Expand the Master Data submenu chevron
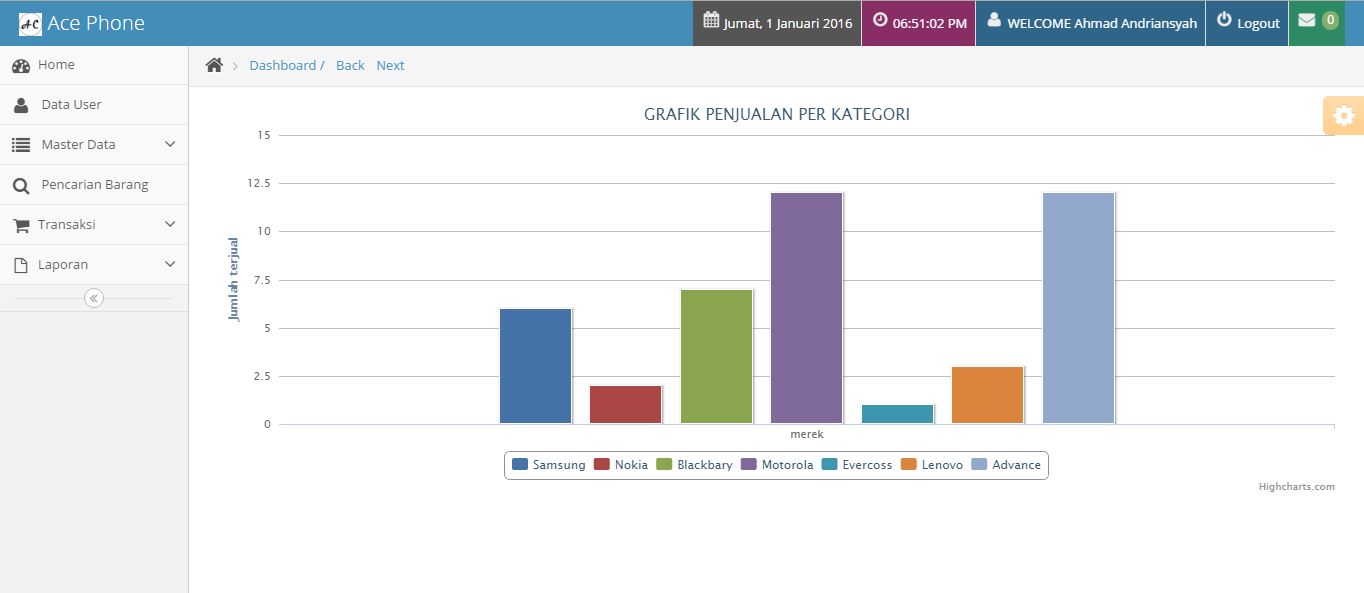 coord(170,144)
